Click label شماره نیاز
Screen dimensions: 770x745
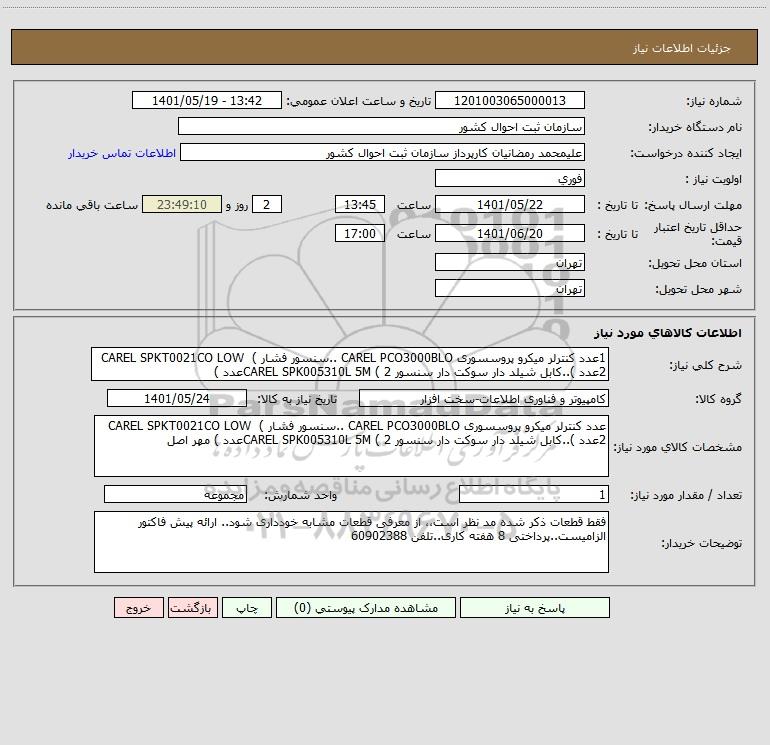pyautogui.click(x=714, y=101)
